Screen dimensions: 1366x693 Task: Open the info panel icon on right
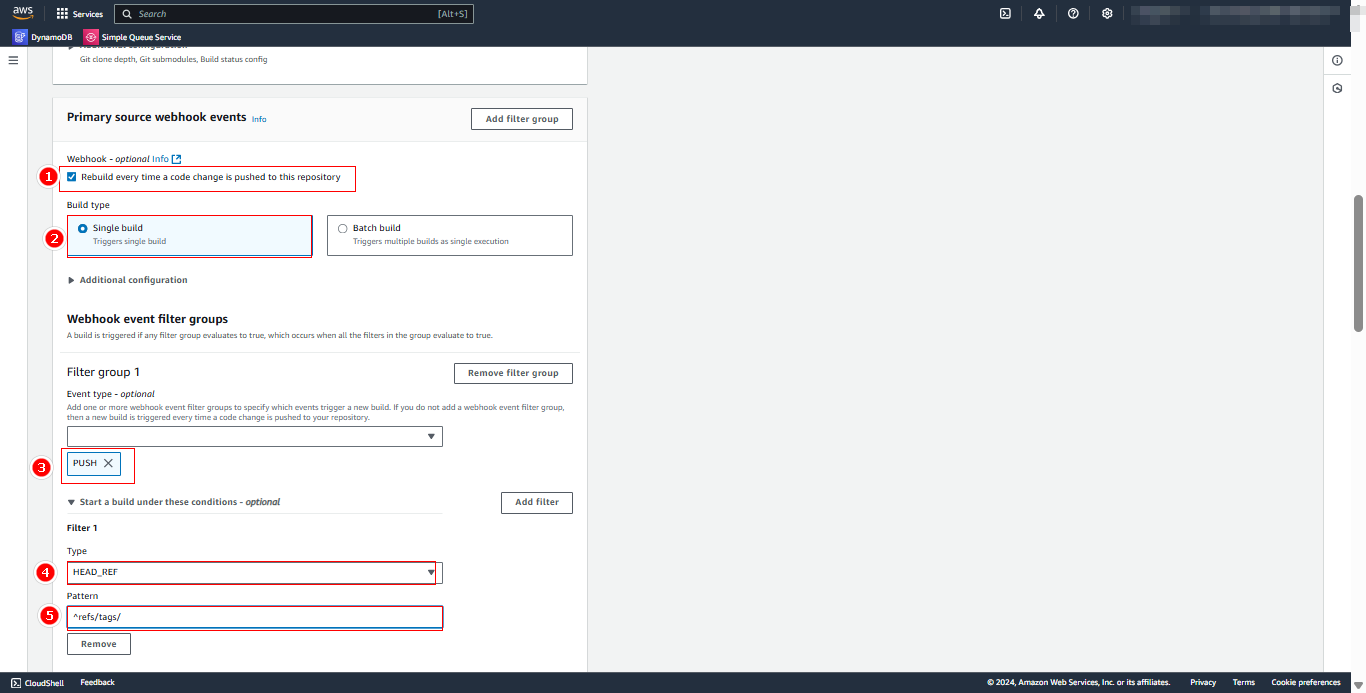point(1337,61)
